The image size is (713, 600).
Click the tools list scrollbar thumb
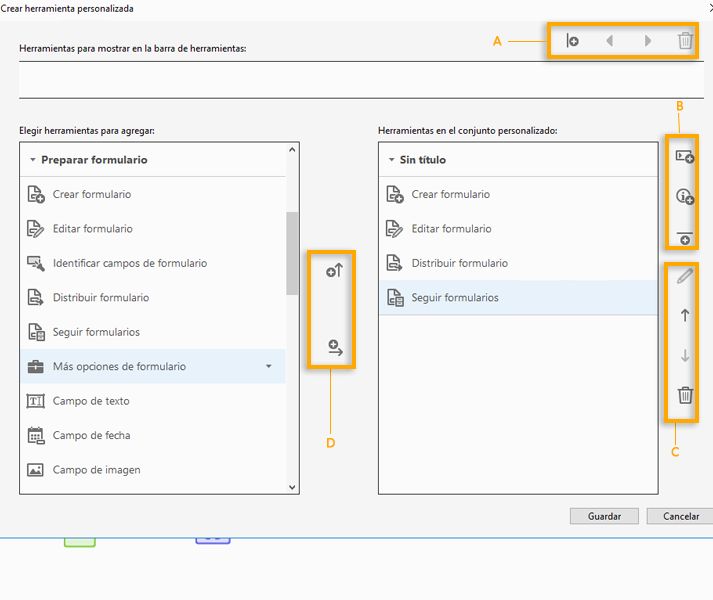pos(292,253)
